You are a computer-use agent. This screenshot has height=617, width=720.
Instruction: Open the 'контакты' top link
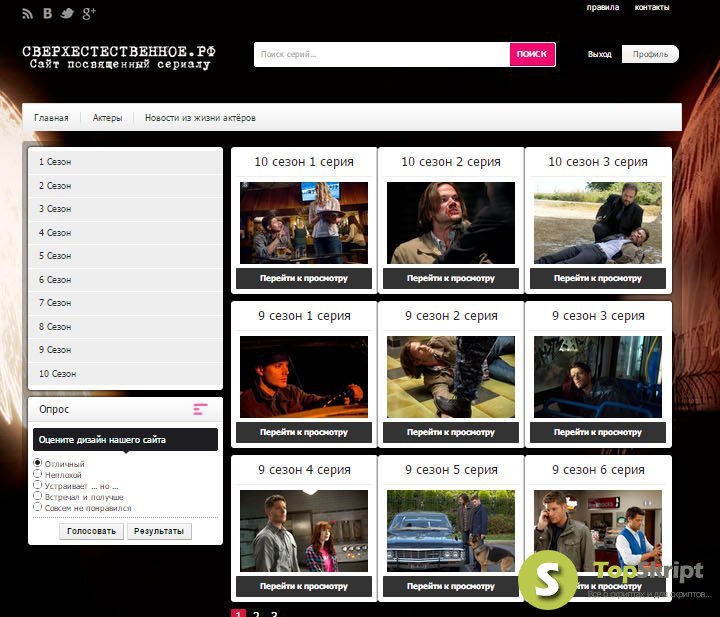click(x=652, y=7)
